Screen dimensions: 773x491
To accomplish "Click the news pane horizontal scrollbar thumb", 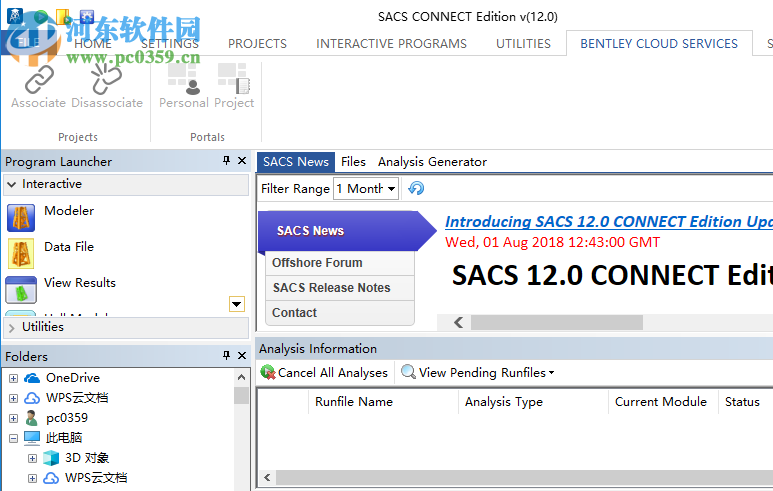I will pos(557,322).
